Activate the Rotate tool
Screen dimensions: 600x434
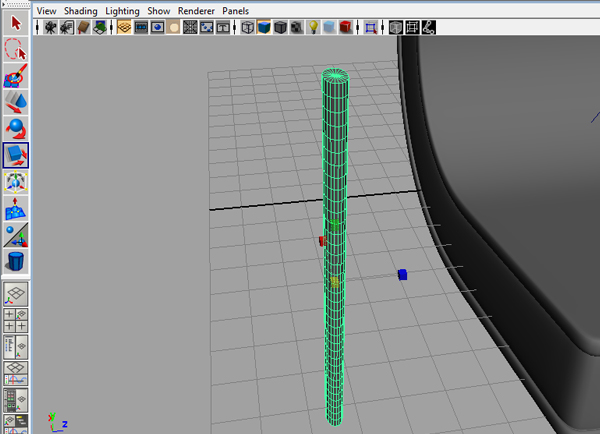click(x=16, y=128)
